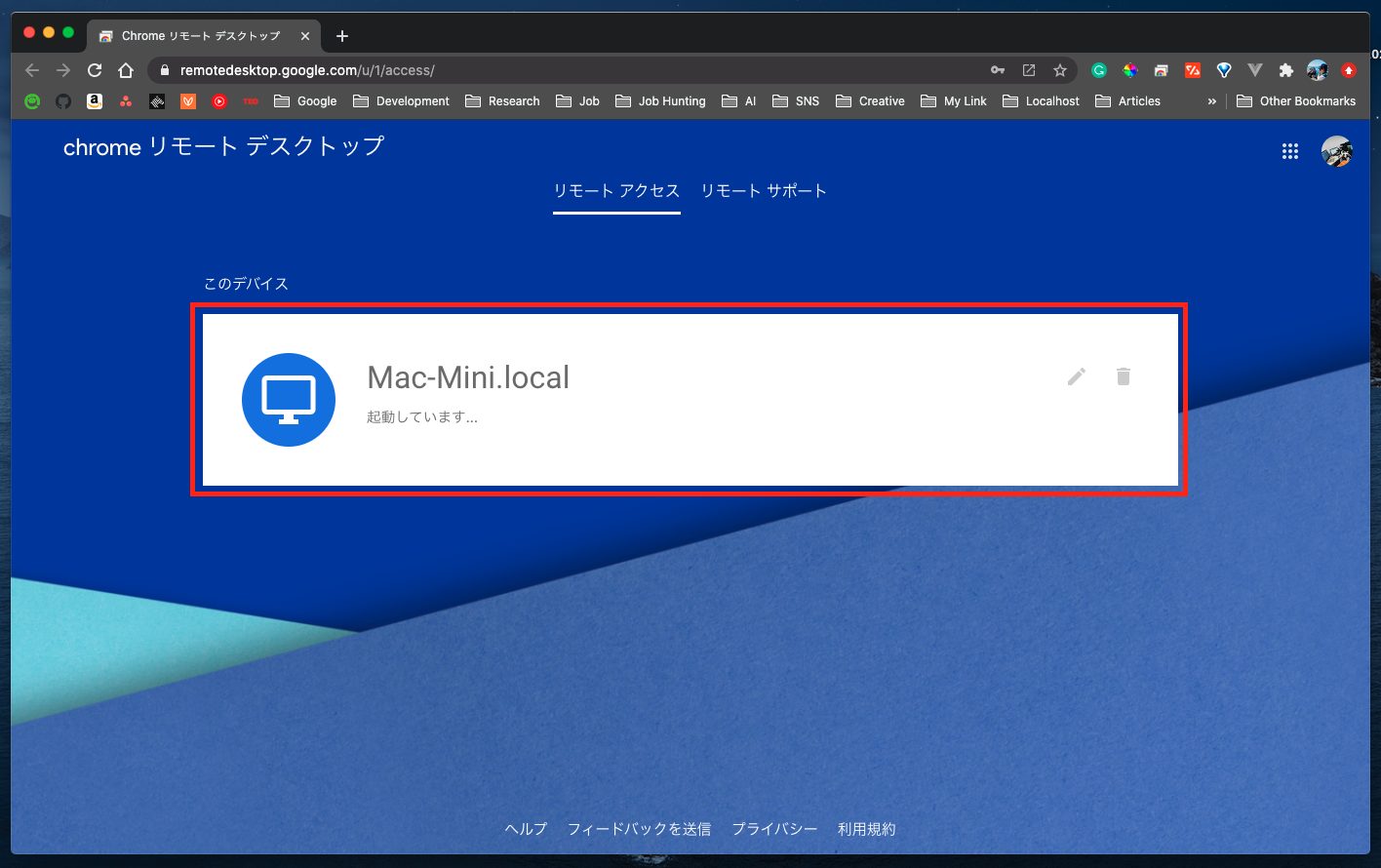
Task: Open the Extensions puzzle piece menu
Action: (x=1286, y=70)
